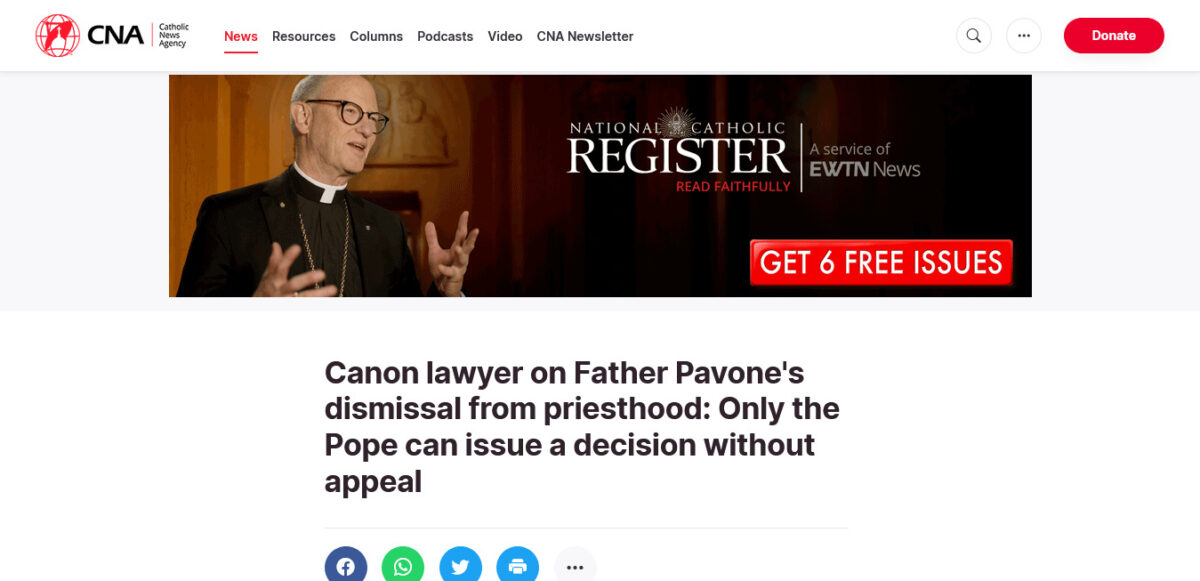Screen dimensions: 1200x581
Task: Share the article via WhatsApp
Action: tap(403, 566)
